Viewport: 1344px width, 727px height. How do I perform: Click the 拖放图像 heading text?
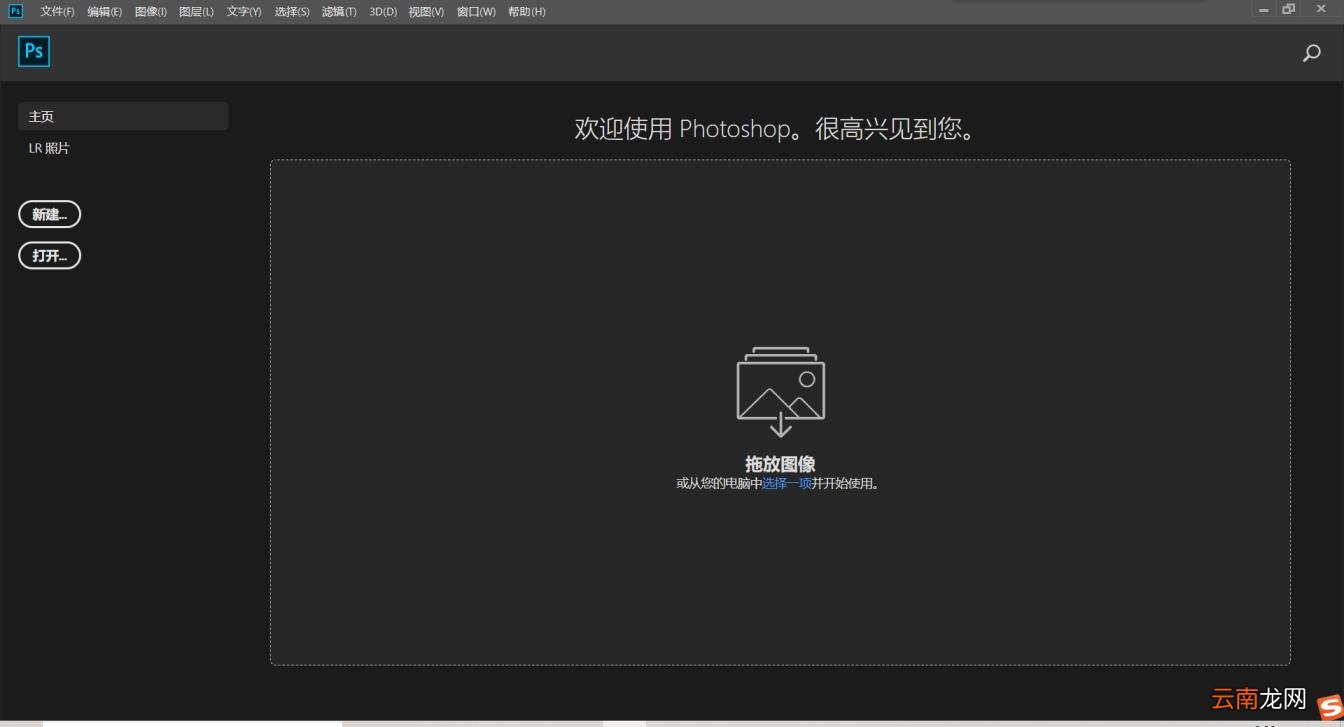point(780,464)
